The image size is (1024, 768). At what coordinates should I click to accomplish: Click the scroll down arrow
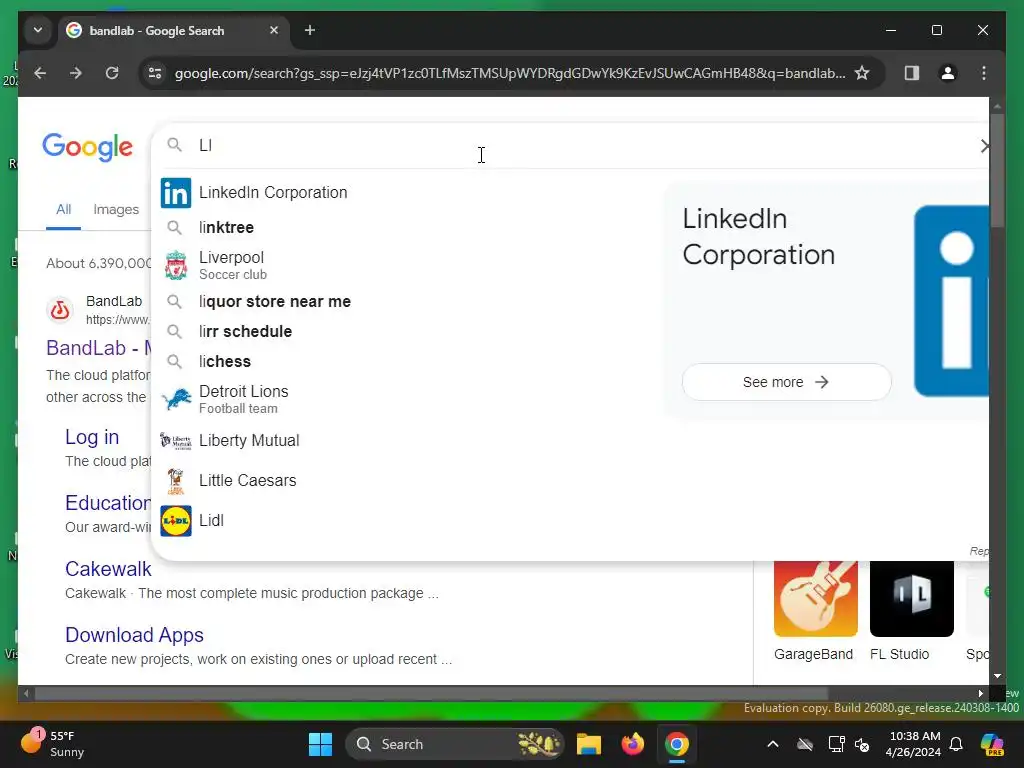click(997, 676)
